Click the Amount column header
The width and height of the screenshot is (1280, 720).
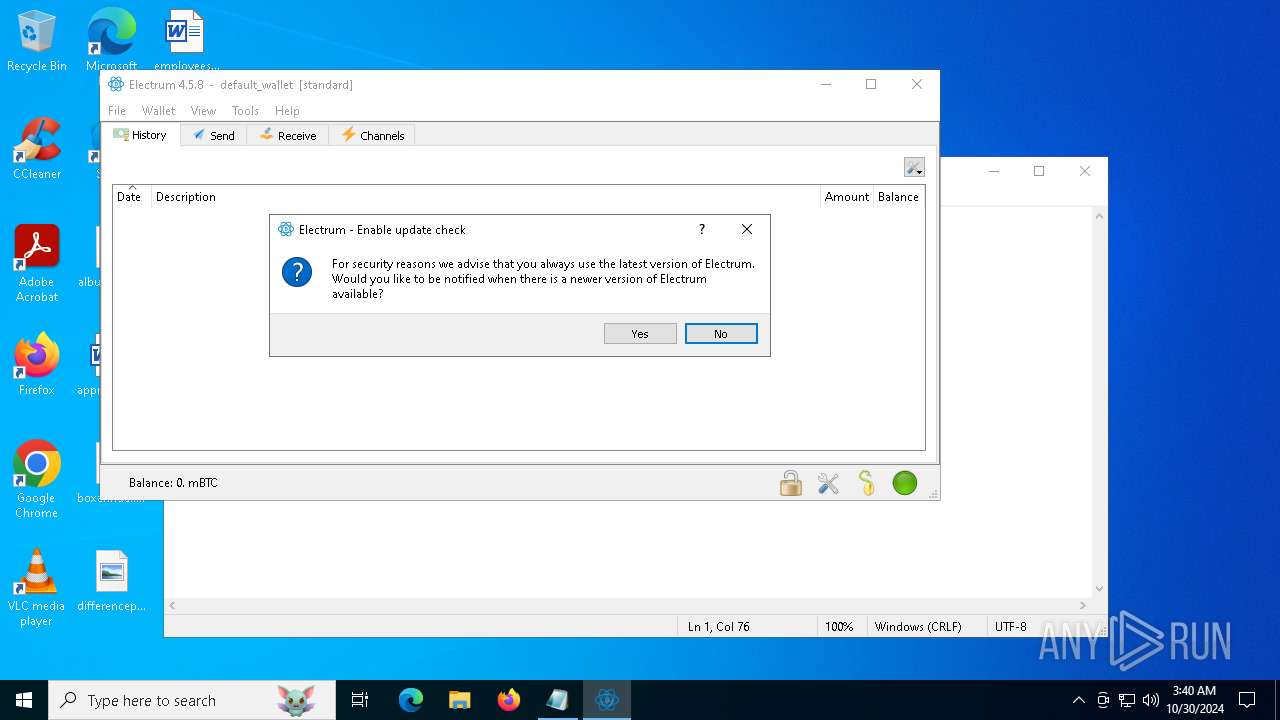click(846, 197)
